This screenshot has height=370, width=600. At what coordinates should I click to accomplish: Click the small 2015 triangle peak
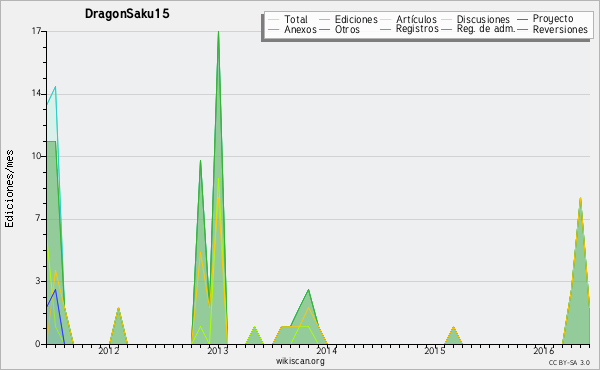[x=453, y=328]
